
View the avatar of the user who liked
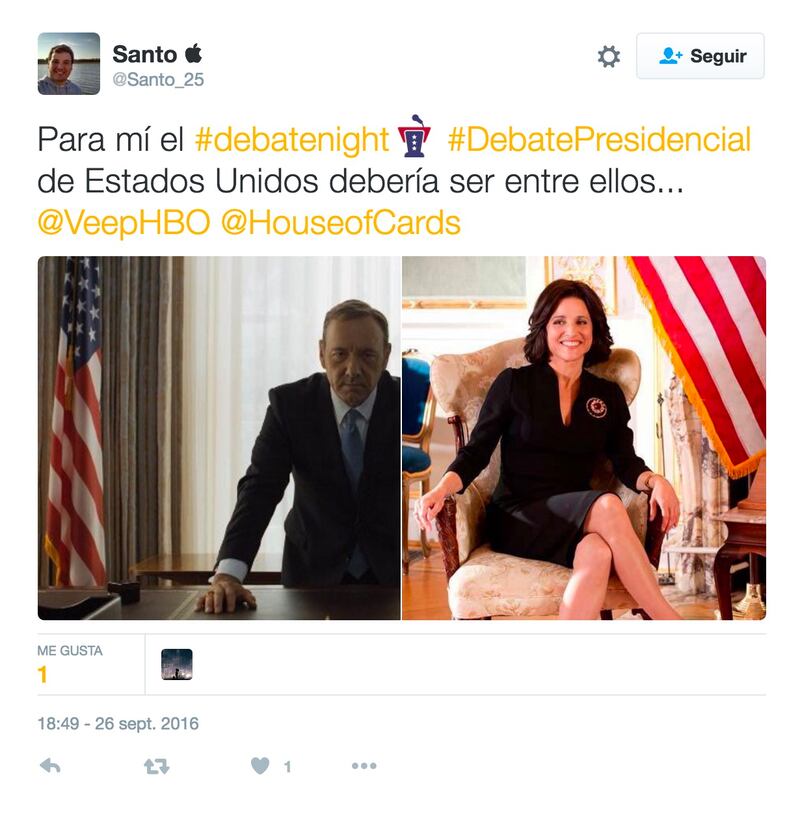(177, 664)
